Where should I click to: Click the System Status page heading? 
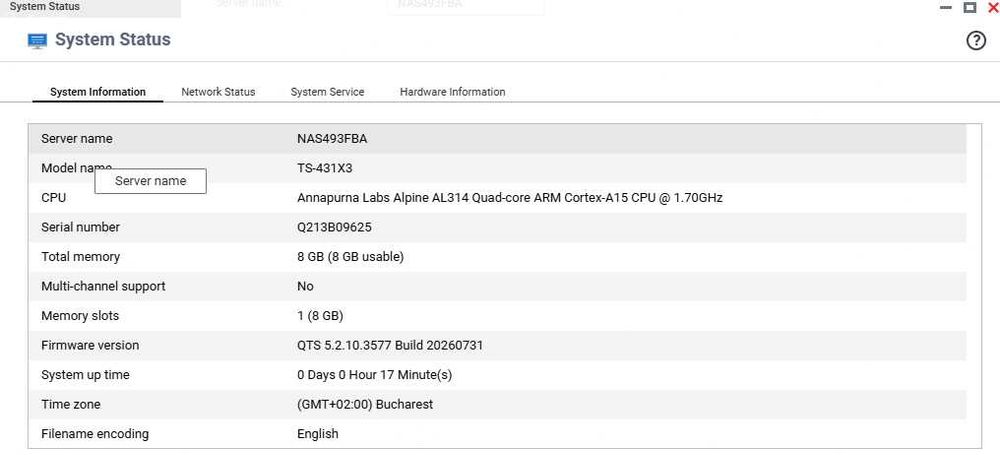click(113, 40)
